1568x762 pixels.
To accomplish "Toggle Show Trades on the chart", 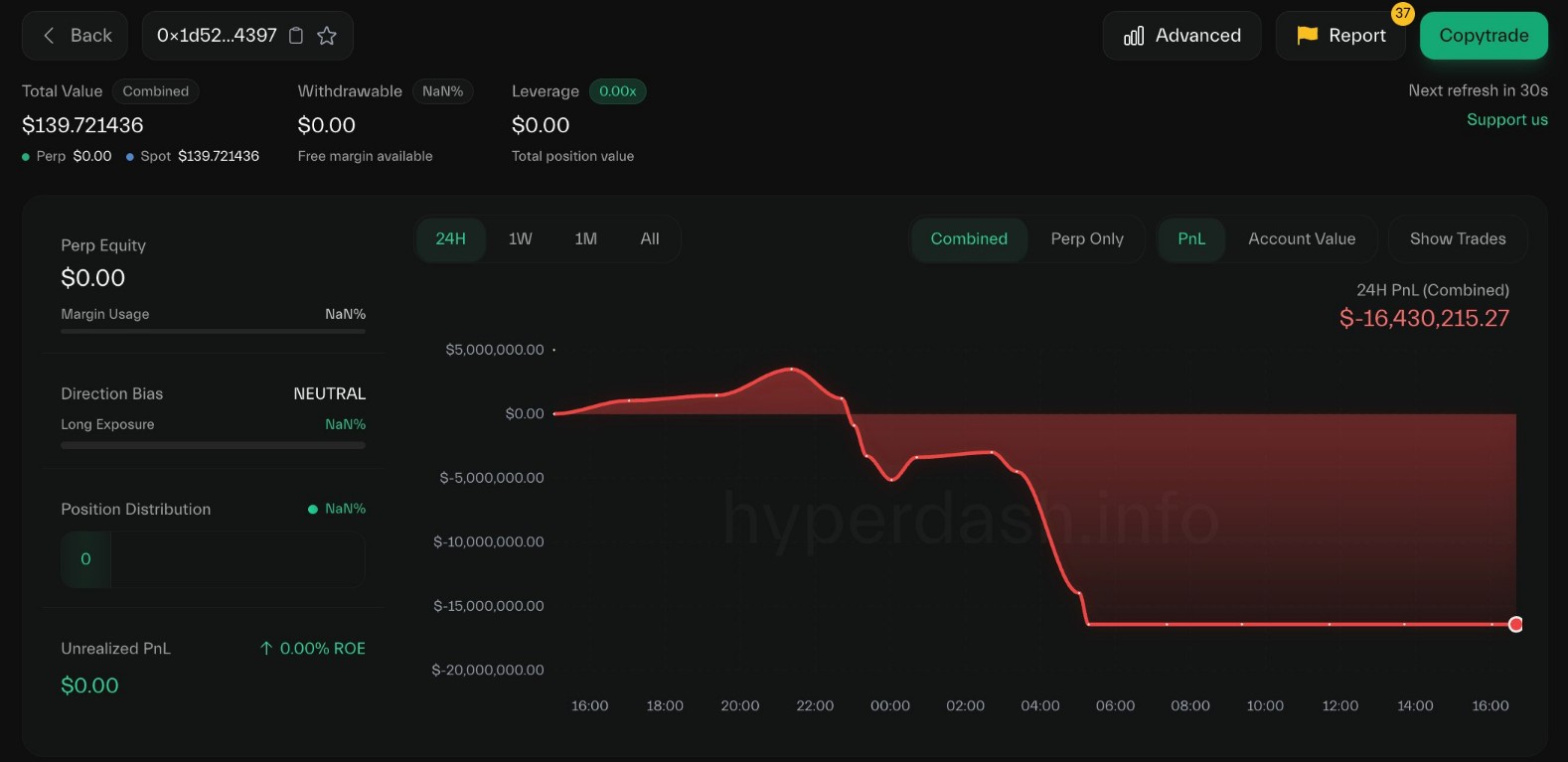I will click(1458, 239).
